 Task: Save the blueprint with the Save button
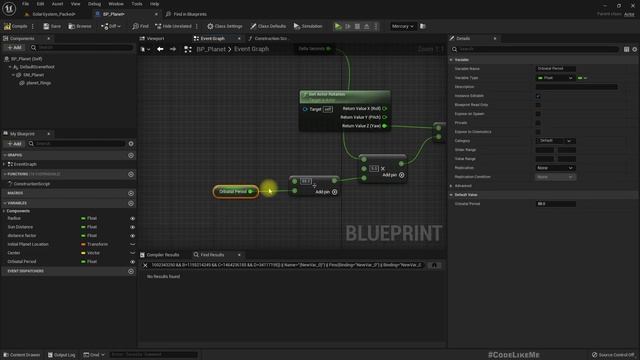pyautogui.click(x=52, y=26)
